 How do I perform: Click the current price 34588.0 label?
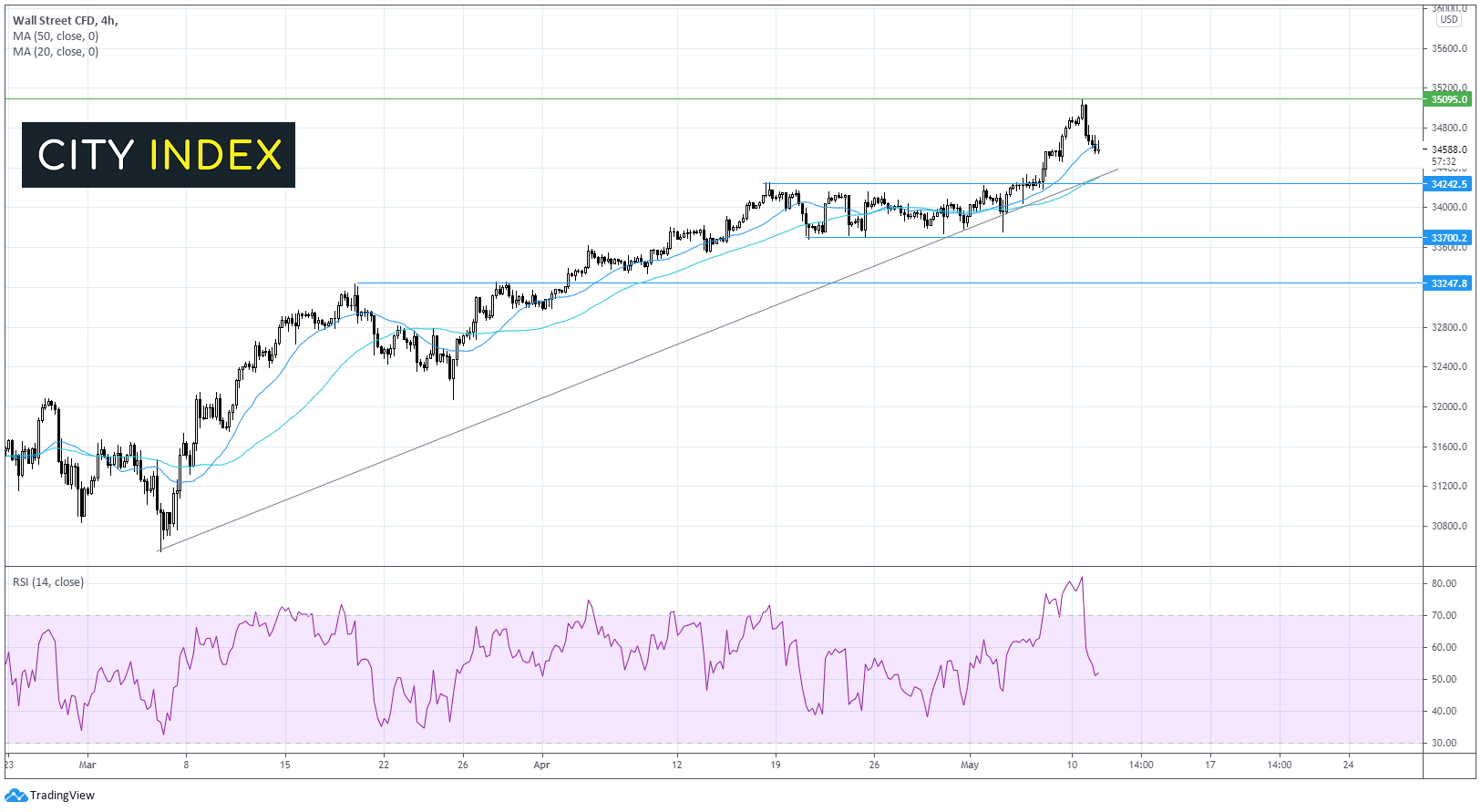coord(1448,149)
